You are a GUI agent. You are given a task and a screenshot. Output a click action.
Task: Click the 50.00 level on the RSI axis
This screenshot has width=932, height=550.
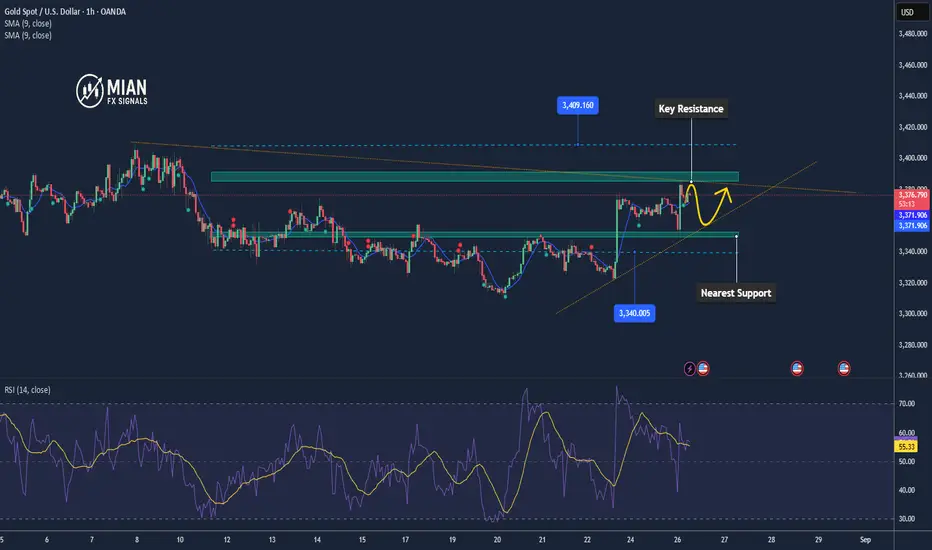[906, 461]
